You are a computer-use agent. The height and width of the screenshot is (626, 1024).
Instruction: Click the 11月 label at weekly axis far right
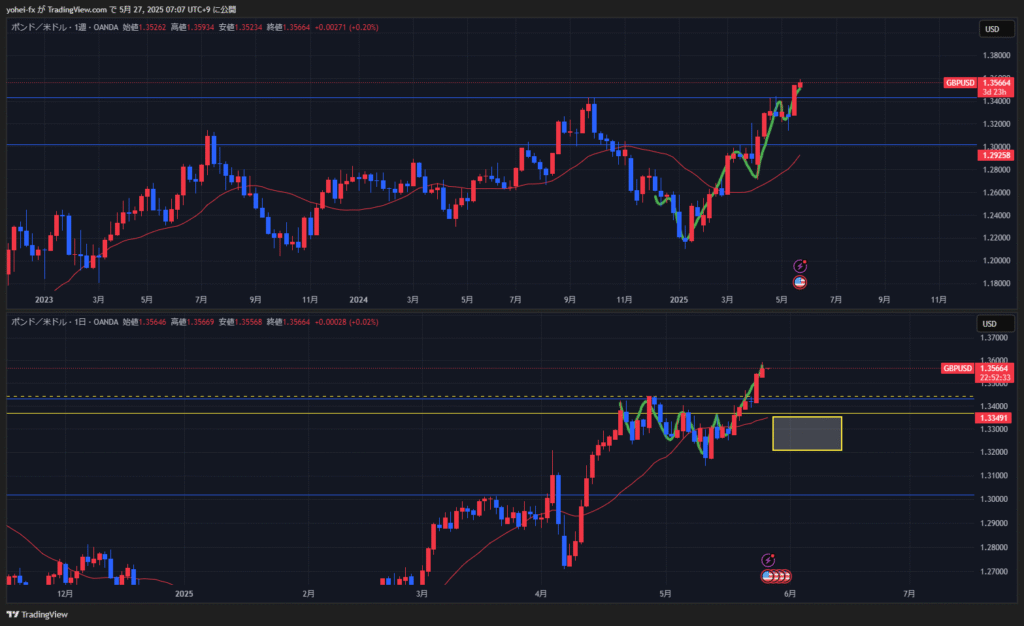(938, 300)
